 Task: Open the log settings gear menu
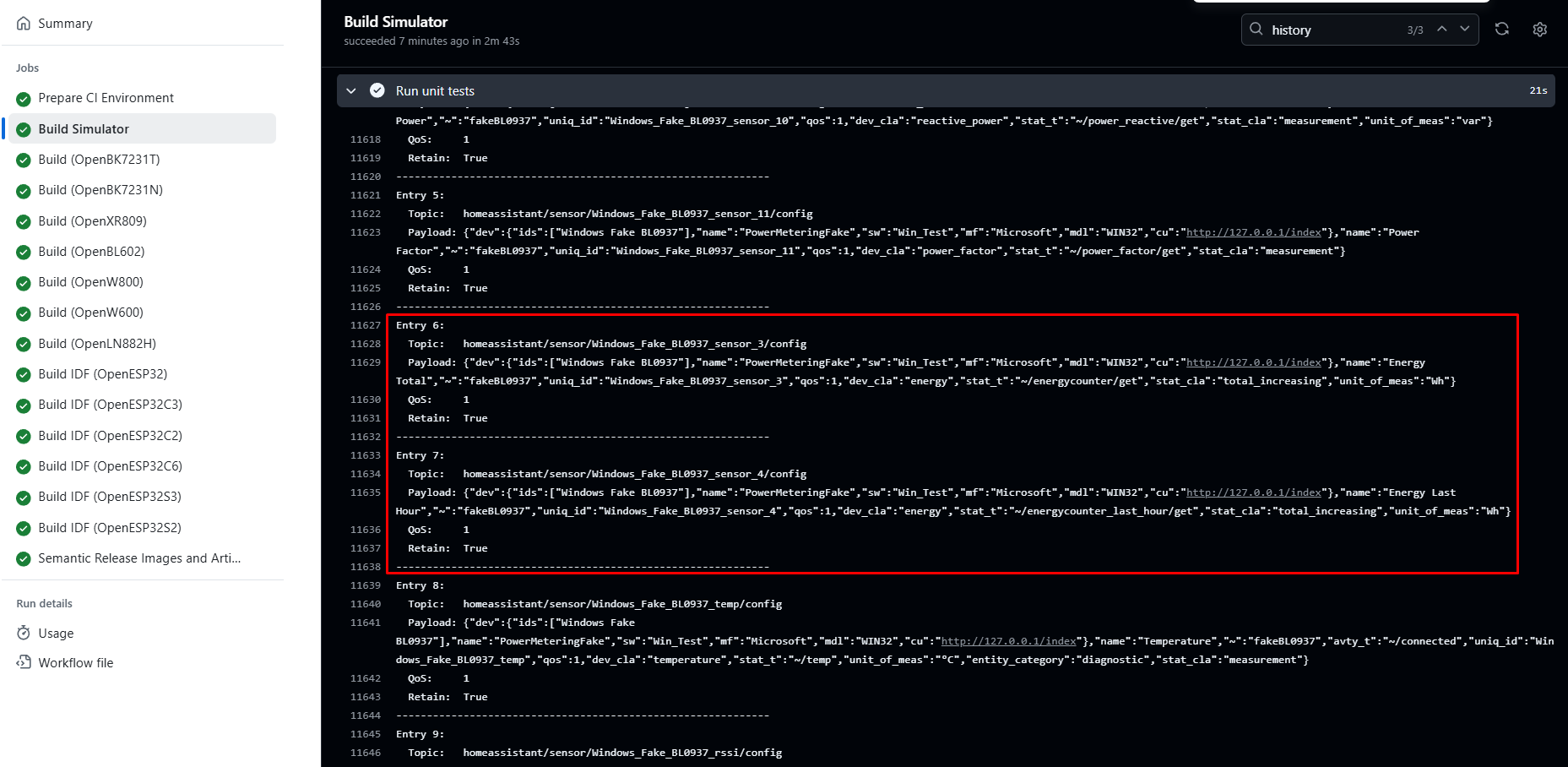(1539, 30)
